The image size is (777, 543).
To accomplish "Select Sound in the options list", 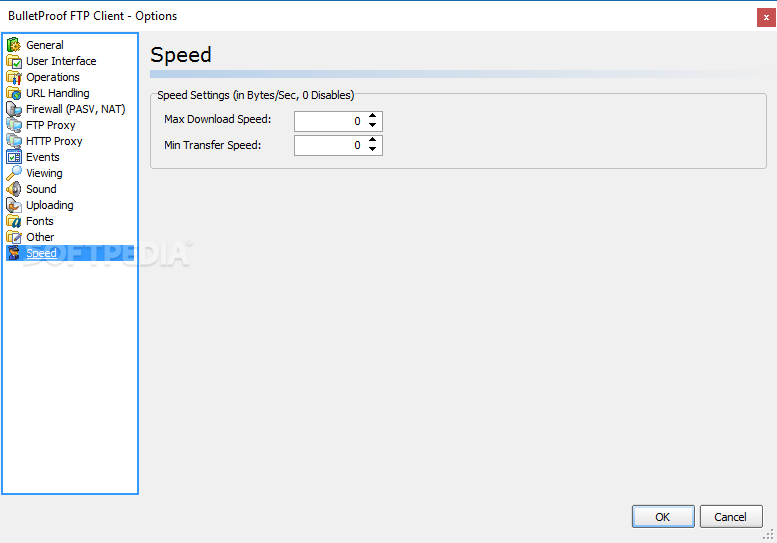I will (41, 189).
